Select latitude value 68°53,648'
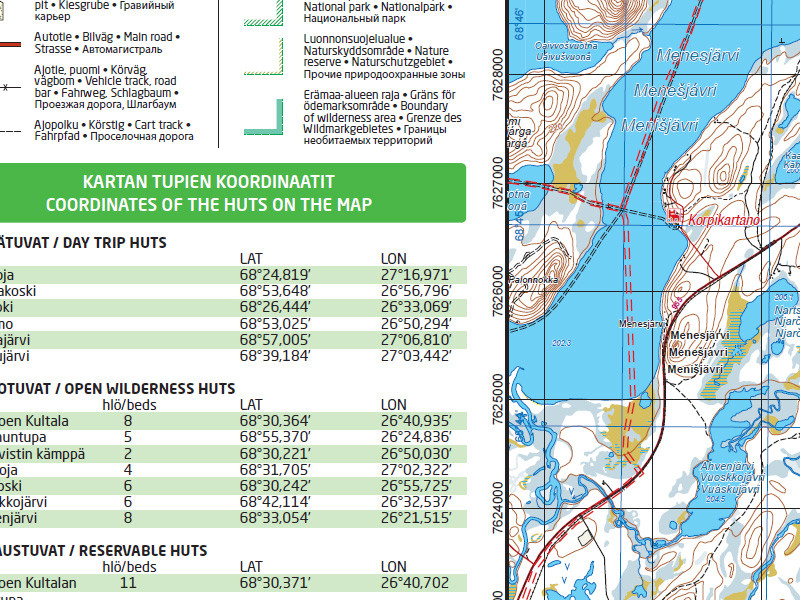This screenshot has height=600, width=800. (x=275, y=291)
